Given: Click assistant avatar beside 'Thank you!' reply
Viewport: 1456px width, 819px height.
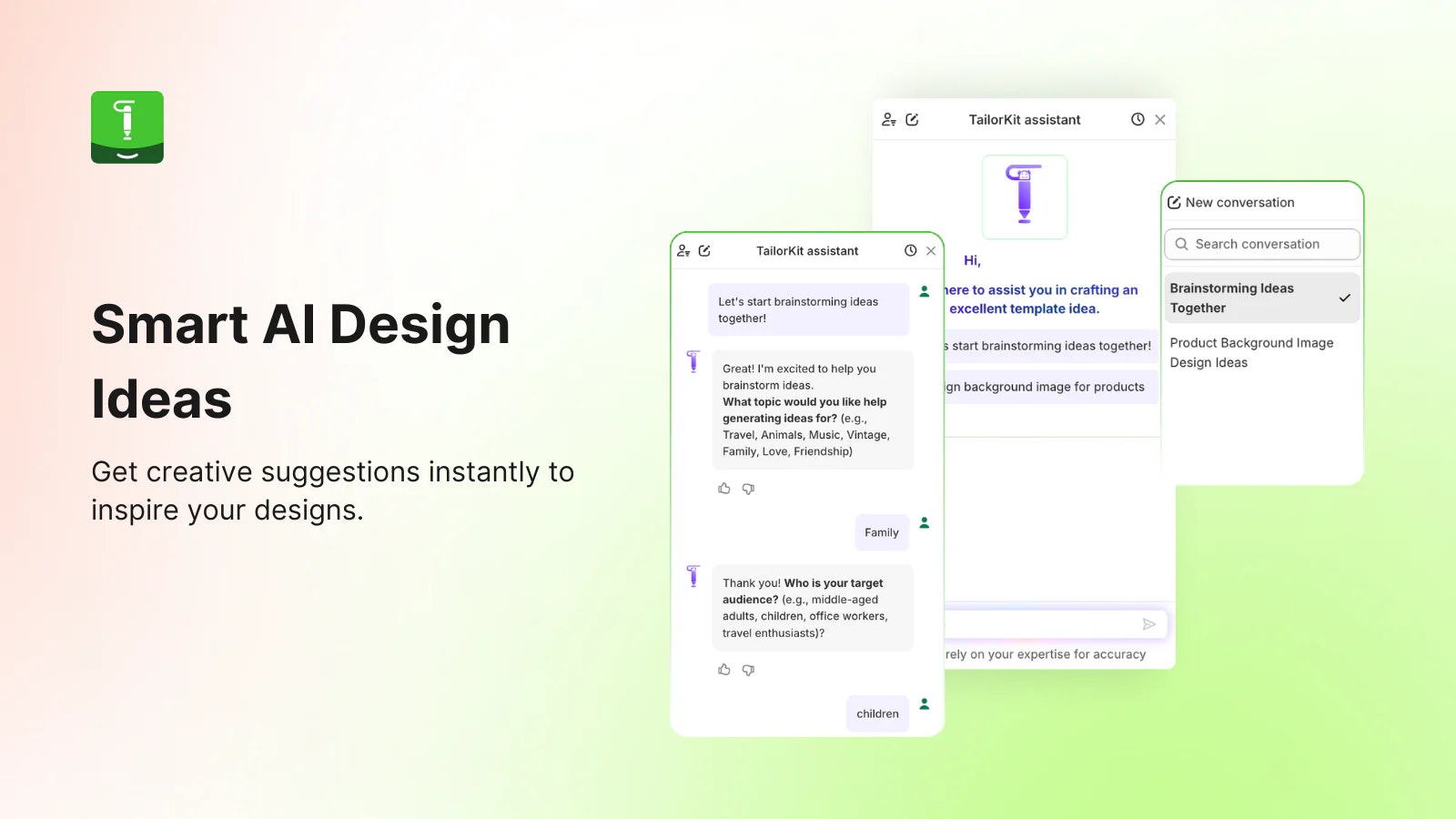Looking at the screenshot, I should tap(693, 576).
